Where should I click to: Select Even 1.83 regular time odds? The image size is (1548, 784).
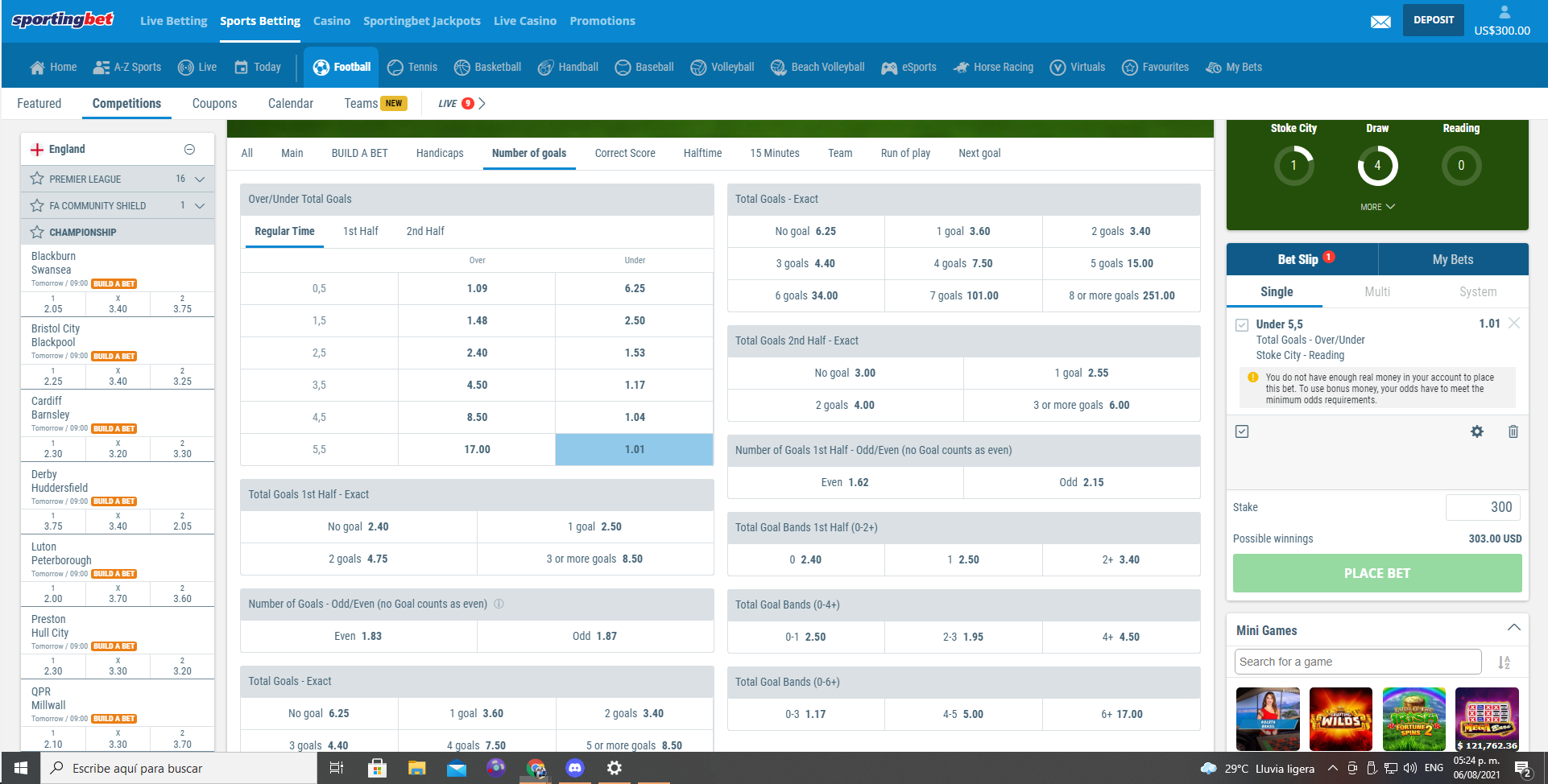pyautogui.click(x=358, y=636)
